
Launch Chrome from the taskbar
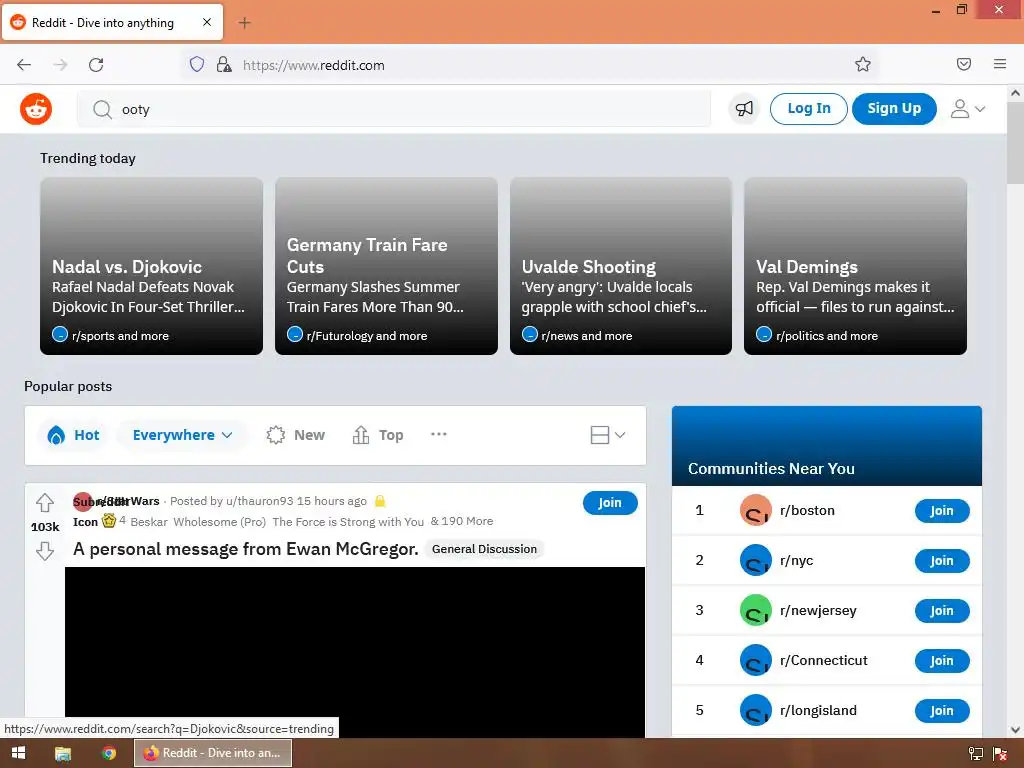click(x=109, y=753)
